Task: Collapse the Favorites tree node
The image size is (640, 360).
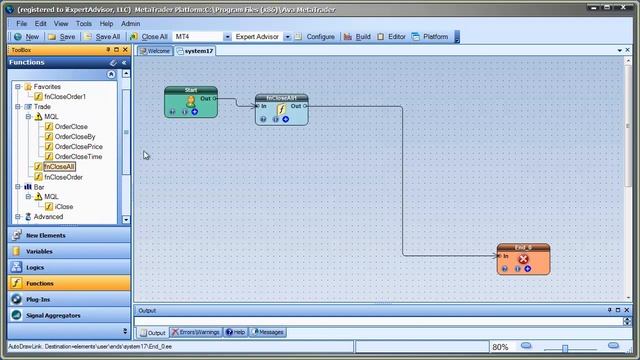Action: tap(18, 87)
